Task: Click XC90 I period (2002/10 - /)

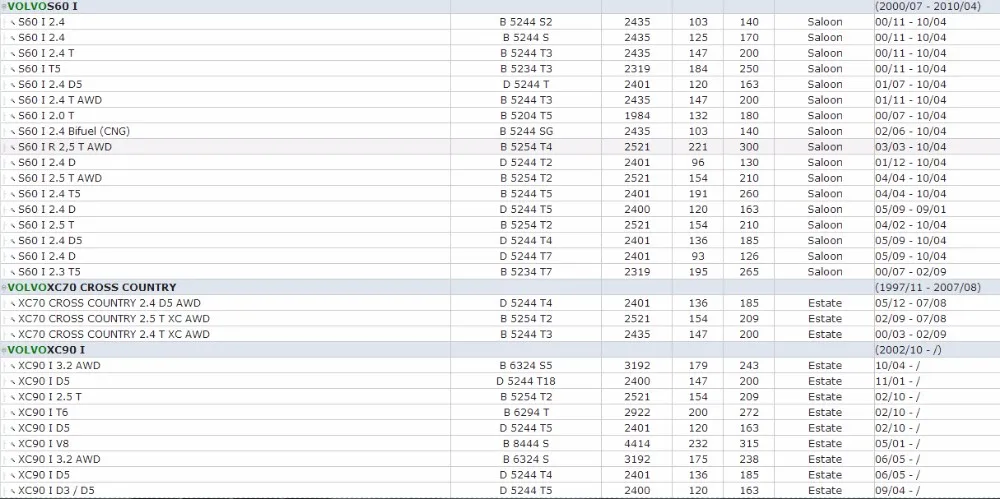Action: coord(908,350)
